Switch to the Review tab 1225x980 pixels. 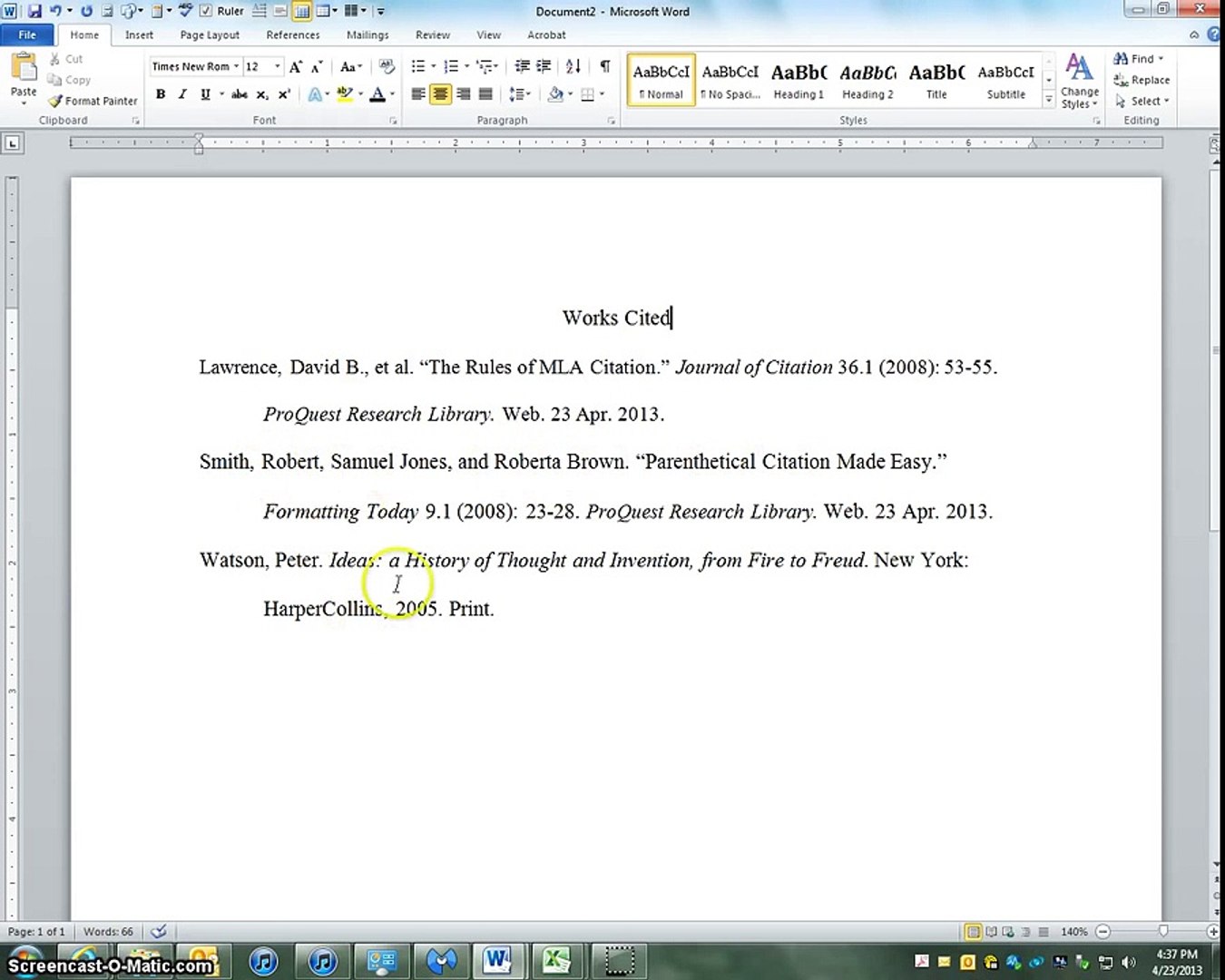(x=433, y=34)
